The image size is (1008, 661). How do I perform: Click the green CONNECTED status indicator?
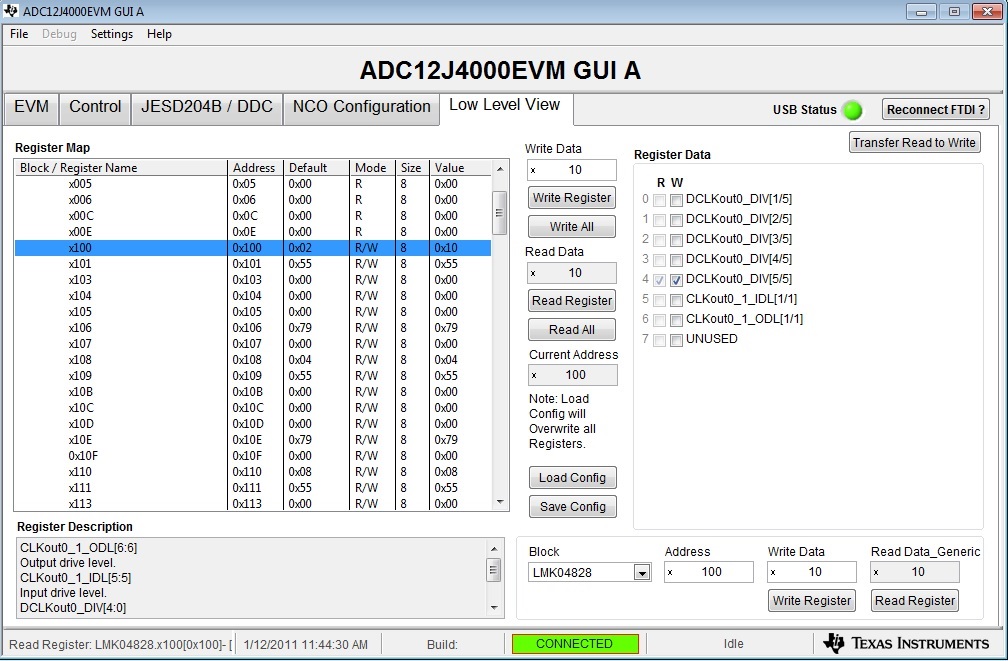[575, 644]
